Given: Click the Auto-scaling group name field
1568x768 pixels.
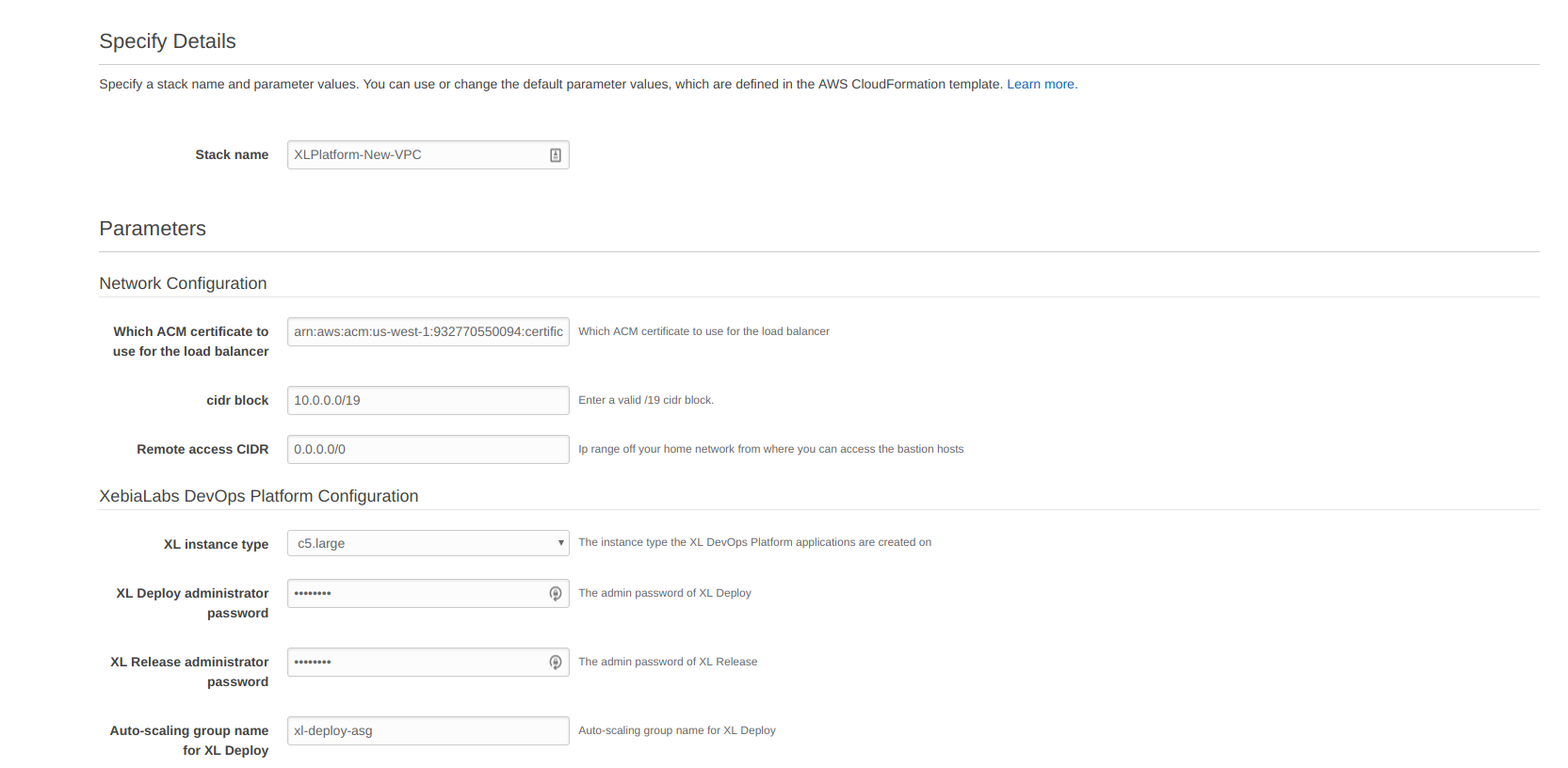Looking at the screenshot, I should (x=428, y=730).
